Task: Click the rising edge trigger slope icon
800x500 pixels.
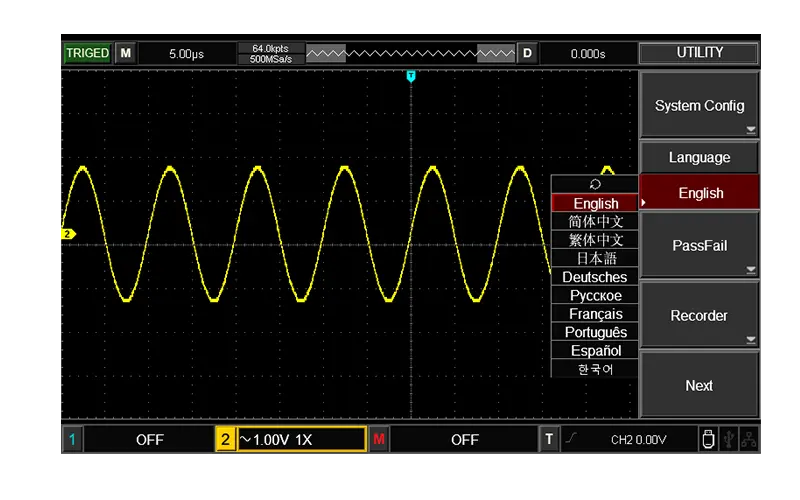Action: click(571, 439)
